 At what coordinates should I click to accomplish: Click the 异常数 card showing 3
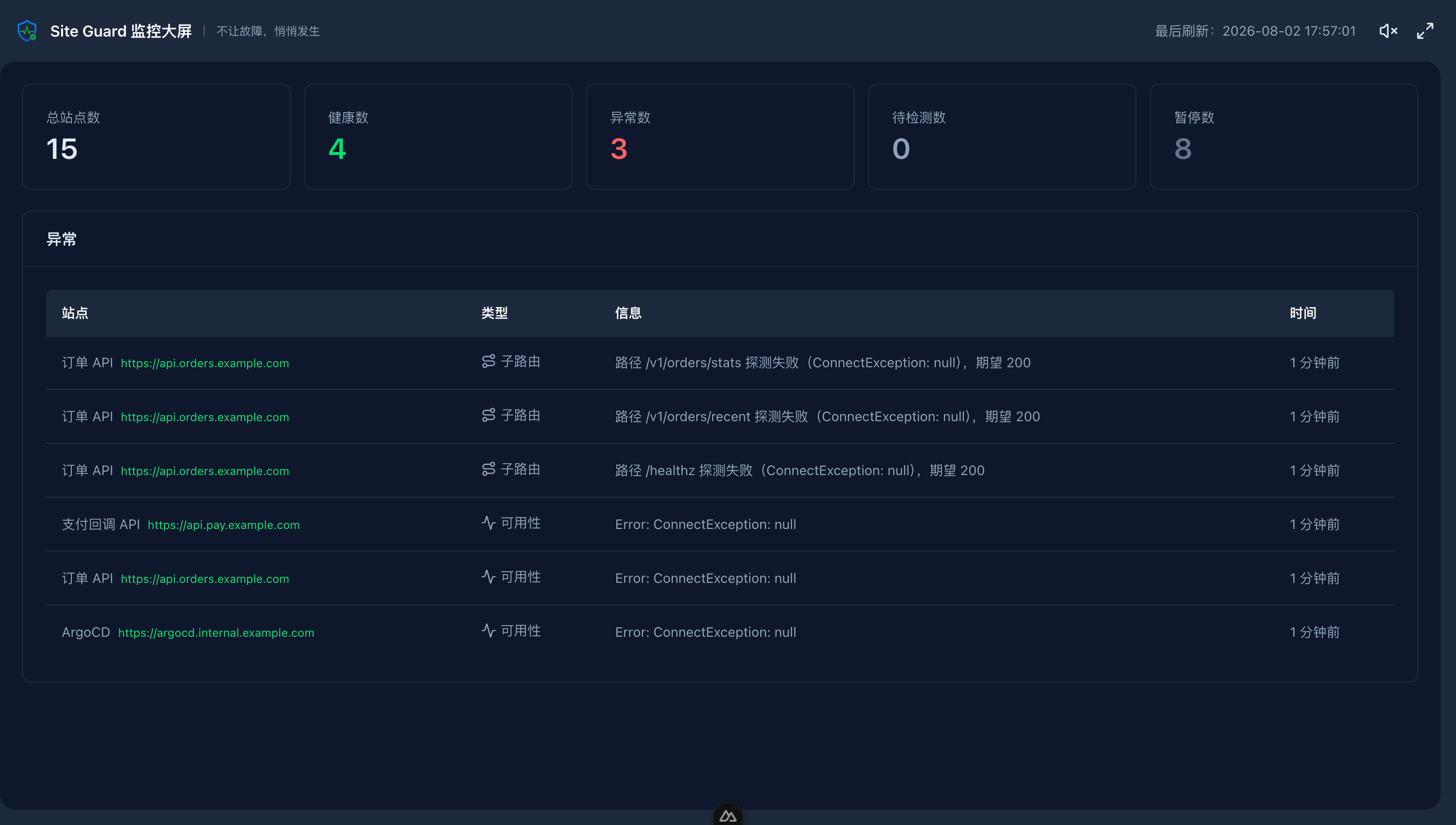pyautogui.click(x=720, y=137)
